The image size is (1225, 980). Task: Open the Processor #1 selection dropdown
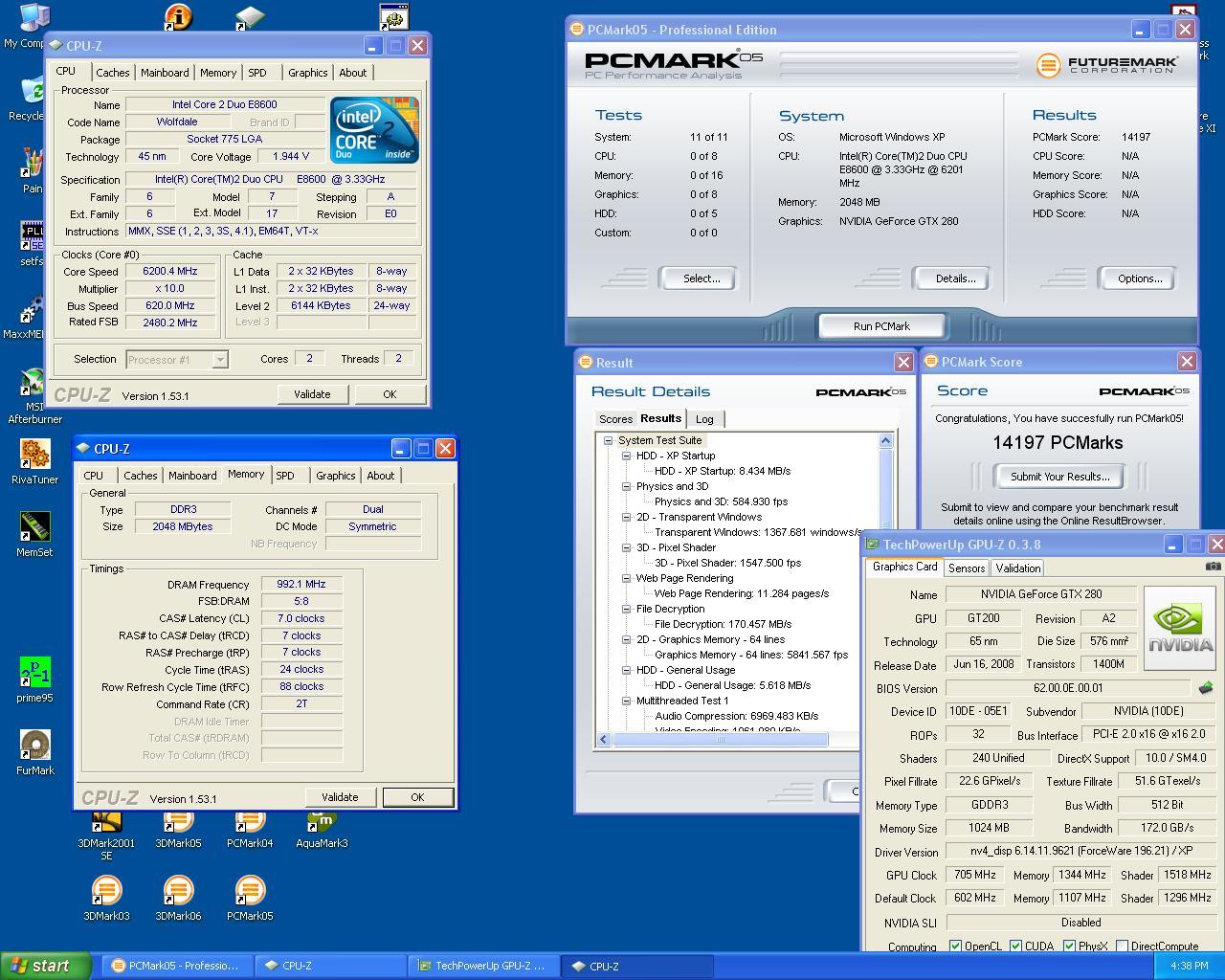coord(219,360)
